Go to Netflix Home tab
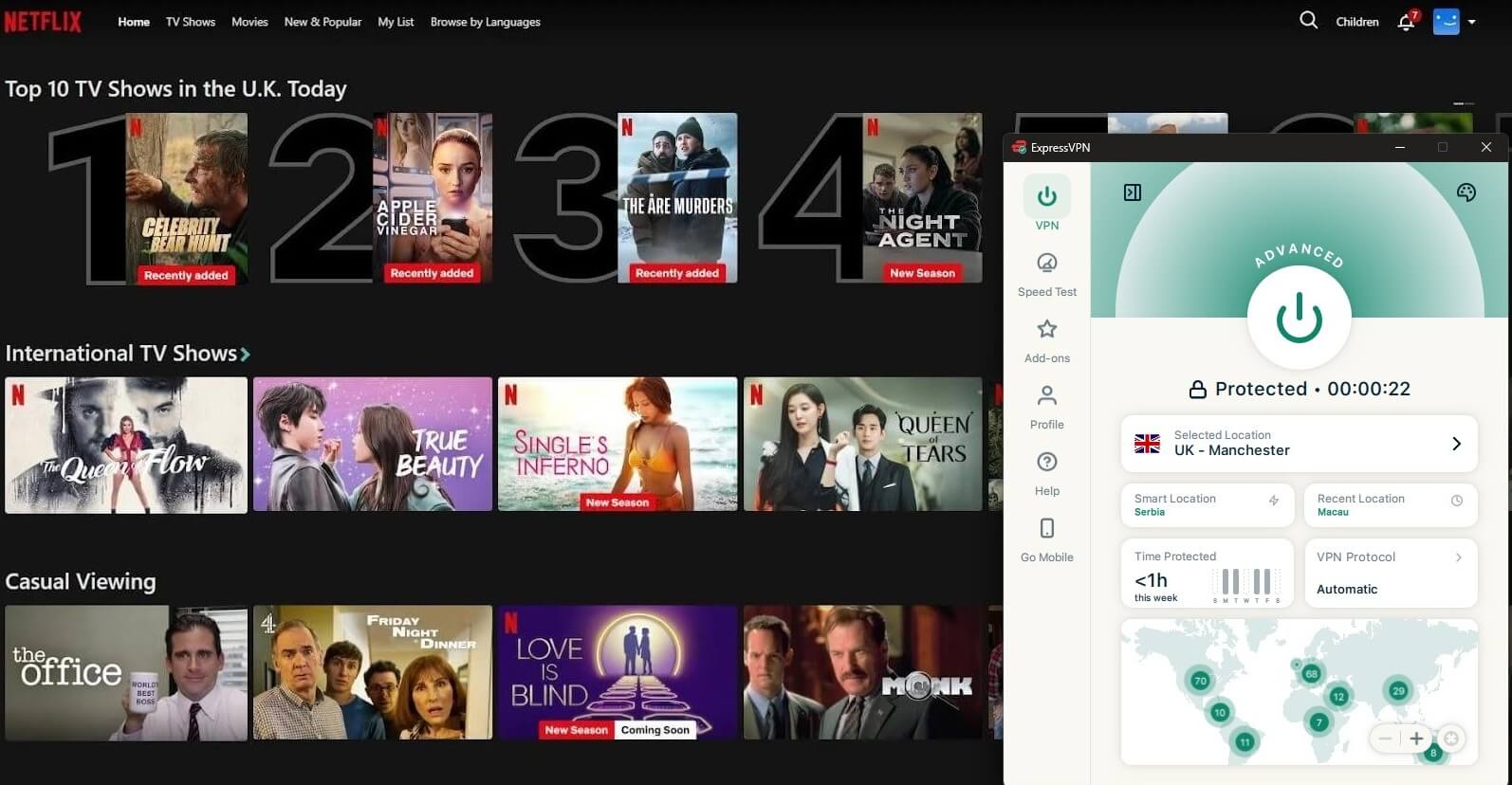 [x=134, y=22]
